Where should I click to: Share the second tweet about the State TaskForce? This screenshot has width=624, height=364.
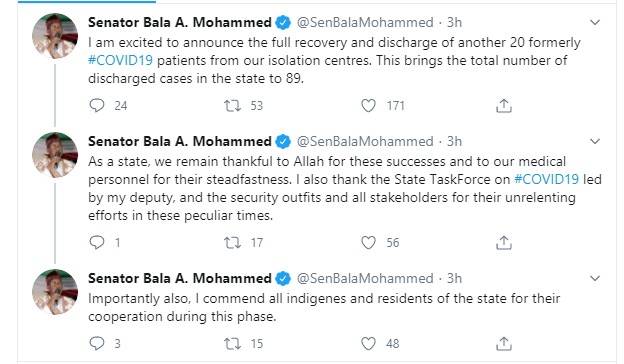pyautogui.click(x=504, y=242)
